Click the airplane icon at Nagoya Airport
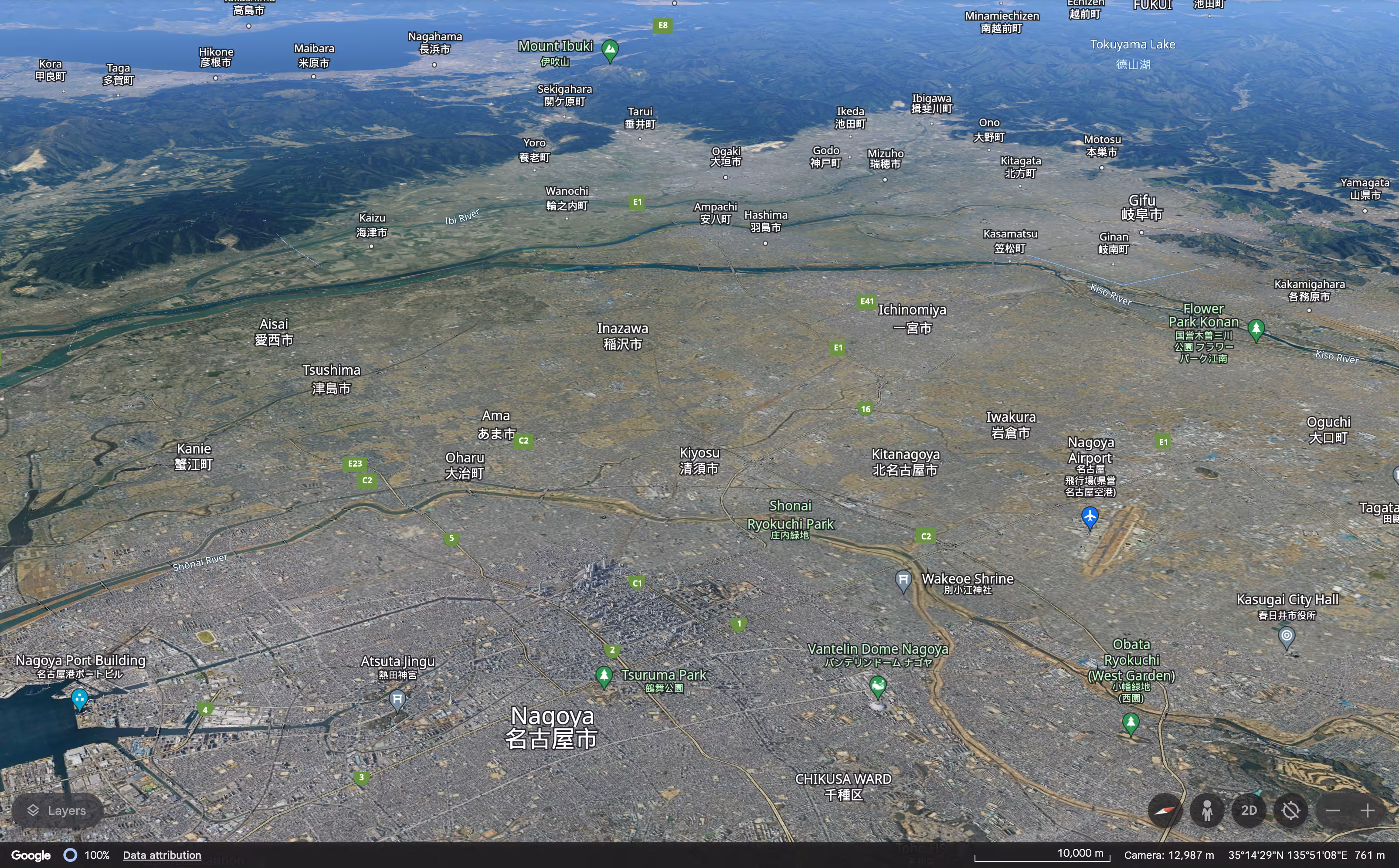1399x868 pixels. tap(1089, 517)
